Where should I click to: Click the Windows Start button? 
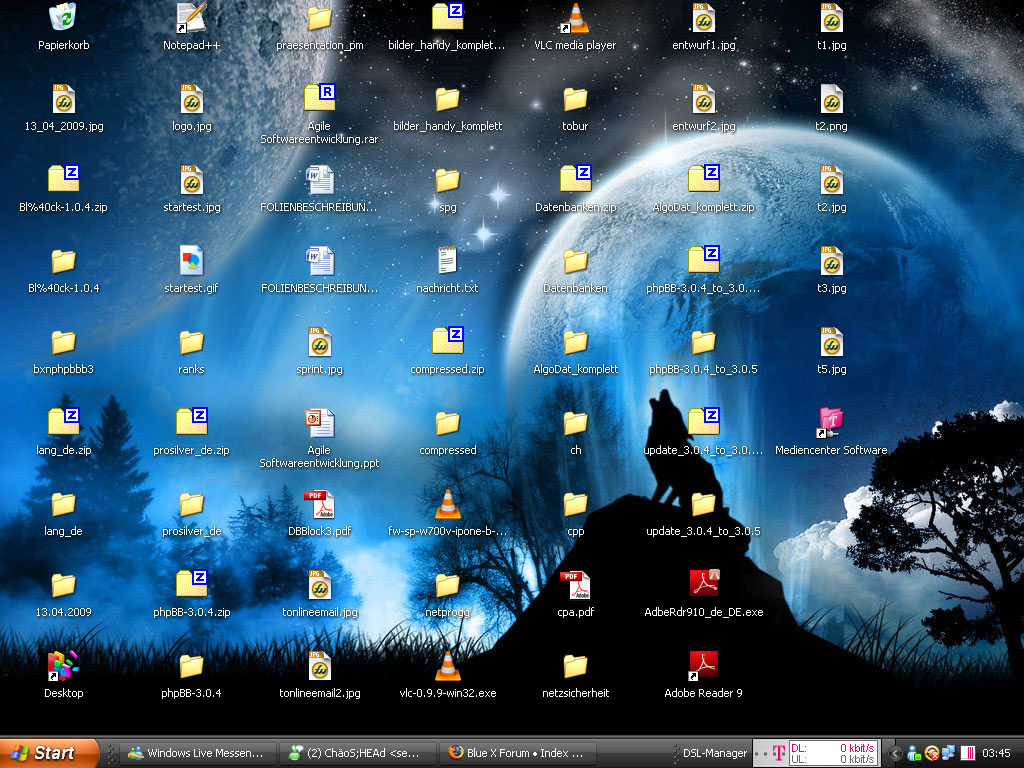[x=50, y=753]
